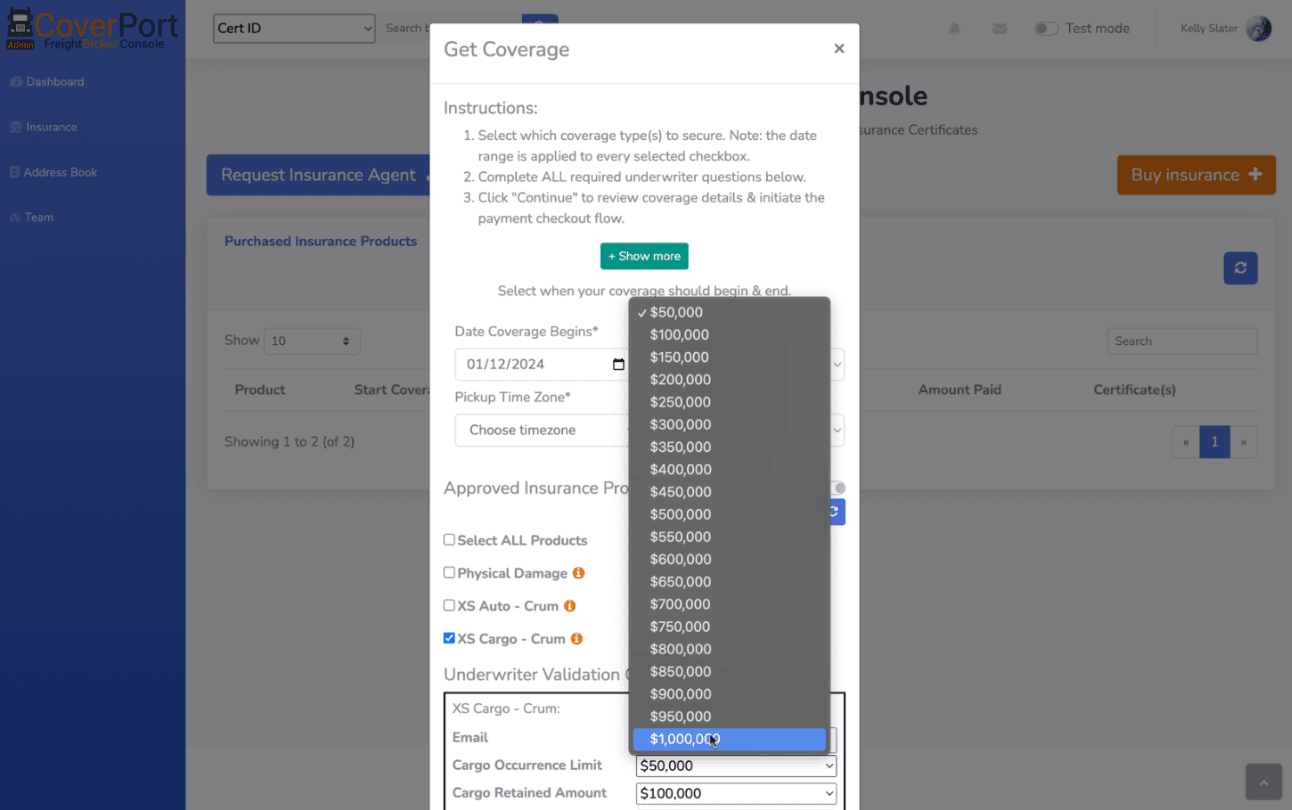
Task: Click the XS Auto - Crum info icon
Action: [570, 606]
